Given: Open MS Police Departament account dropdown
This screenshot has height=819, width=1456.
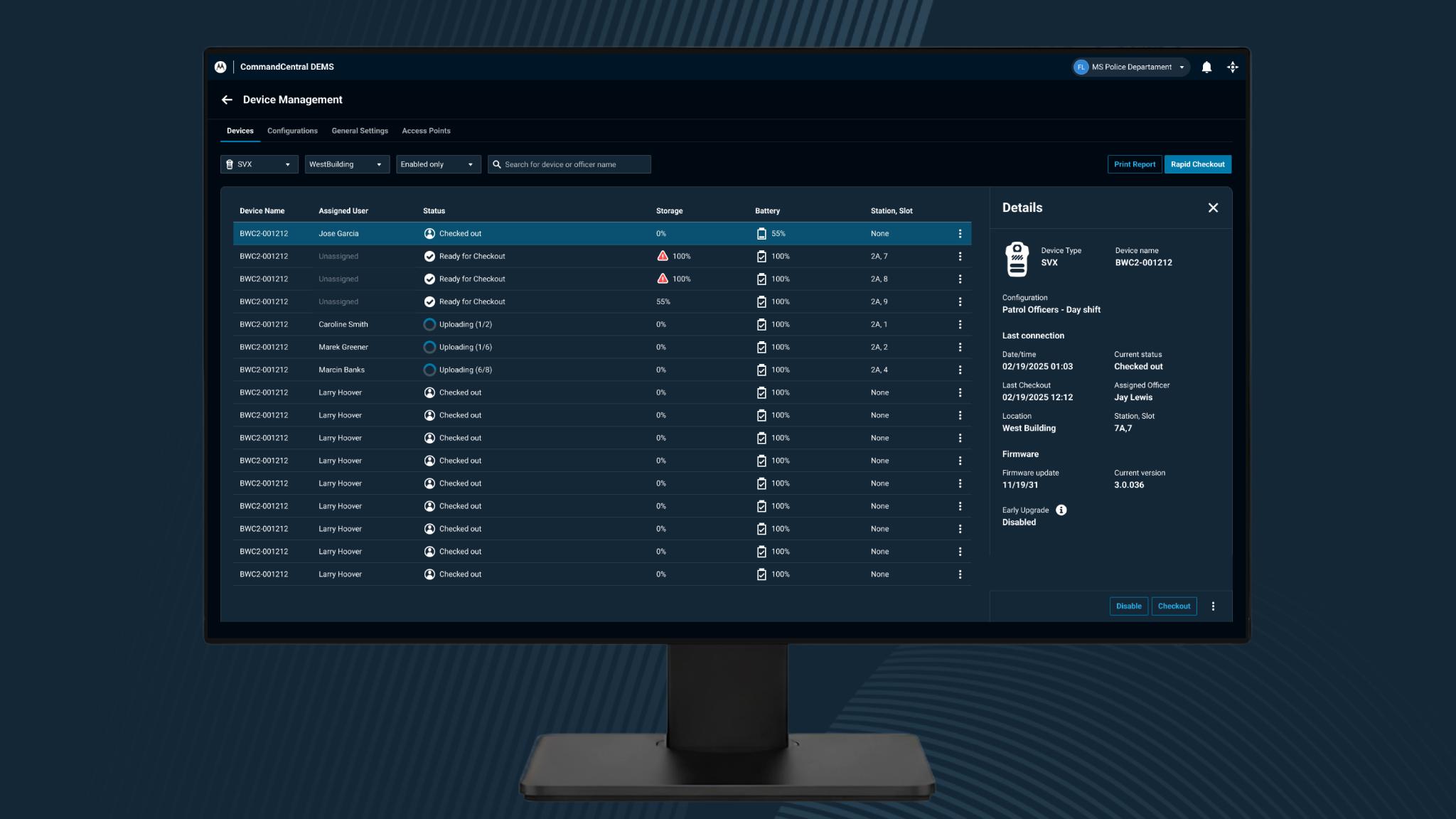Looking at the screenshot, I should (1130, 68).
